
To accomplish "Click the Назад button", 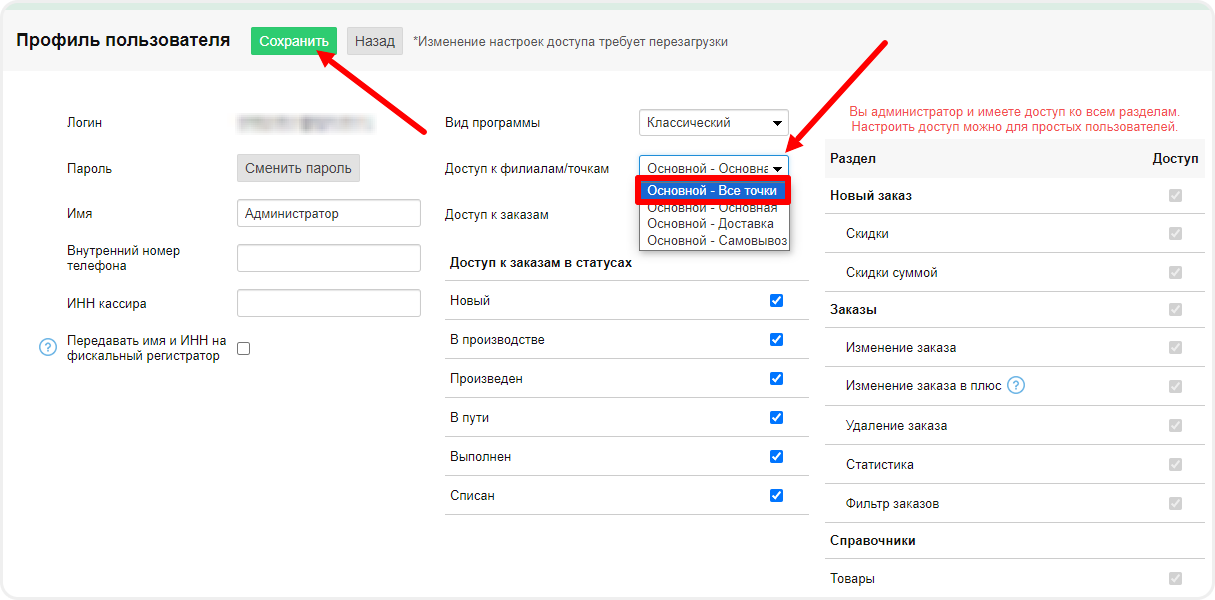I will tap(375, 41).
